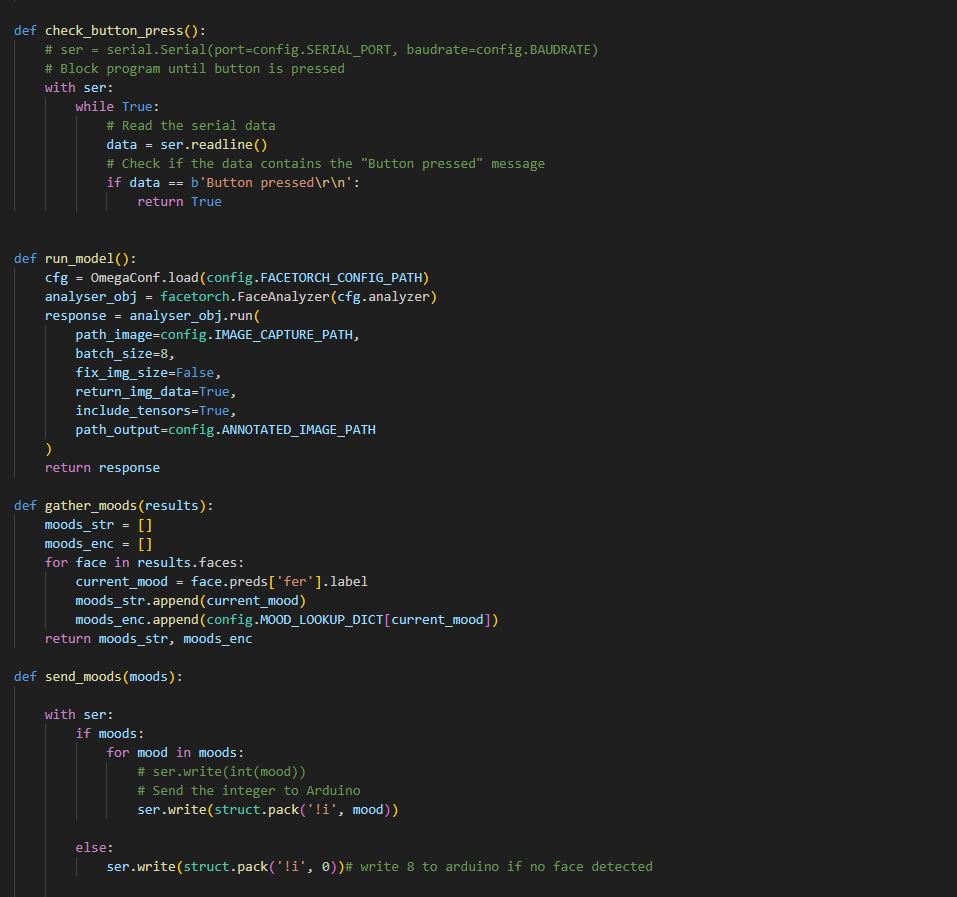This screenshot has width=957, height=897.
Task: Click the 'return response' statement
Action: coord(103,467)
